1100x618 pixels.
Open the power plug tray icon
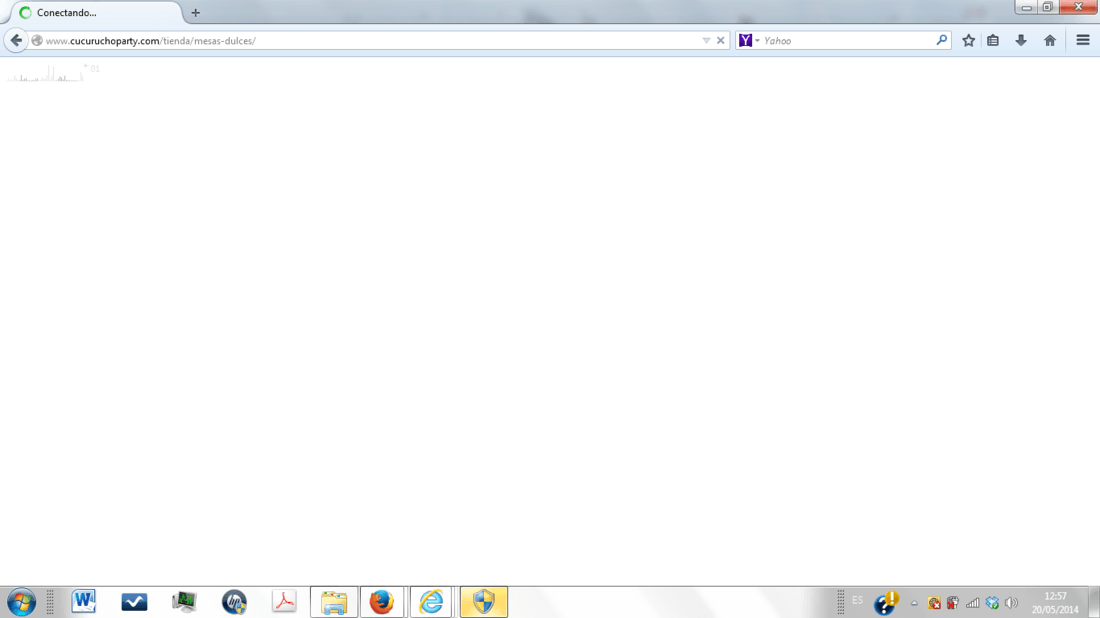[x=953, y=603]
